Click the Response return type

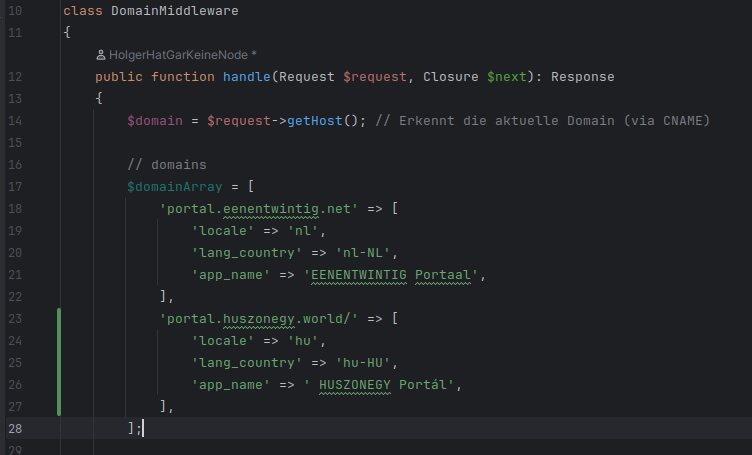pos(582,77)
